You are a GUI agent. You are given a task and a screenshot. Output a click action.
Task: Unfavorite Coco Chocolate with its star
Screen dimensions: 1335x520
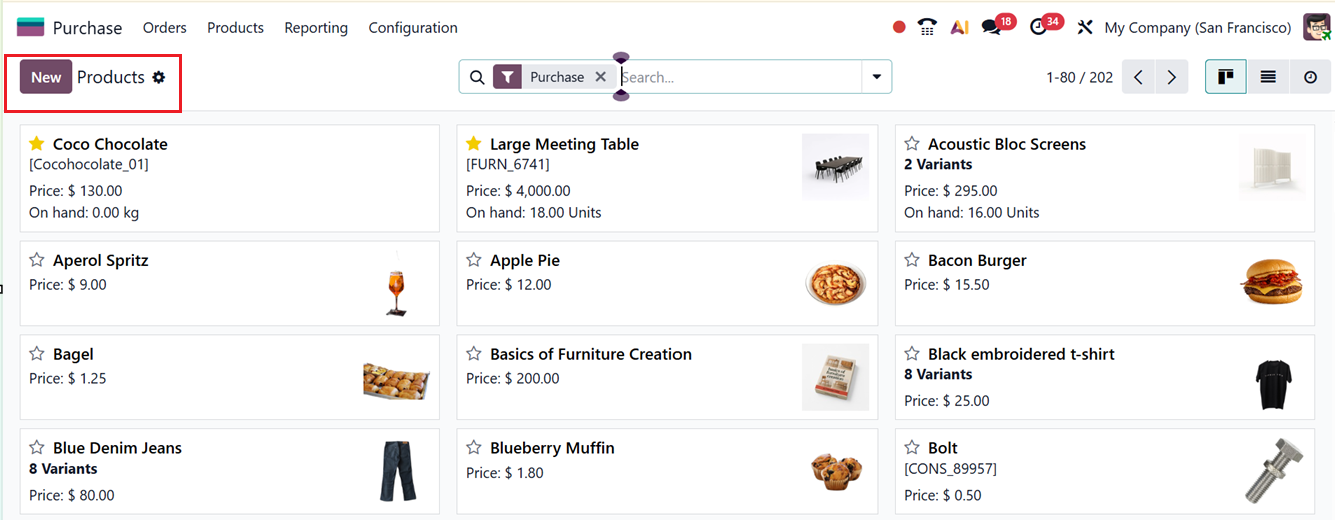point(37,144)
